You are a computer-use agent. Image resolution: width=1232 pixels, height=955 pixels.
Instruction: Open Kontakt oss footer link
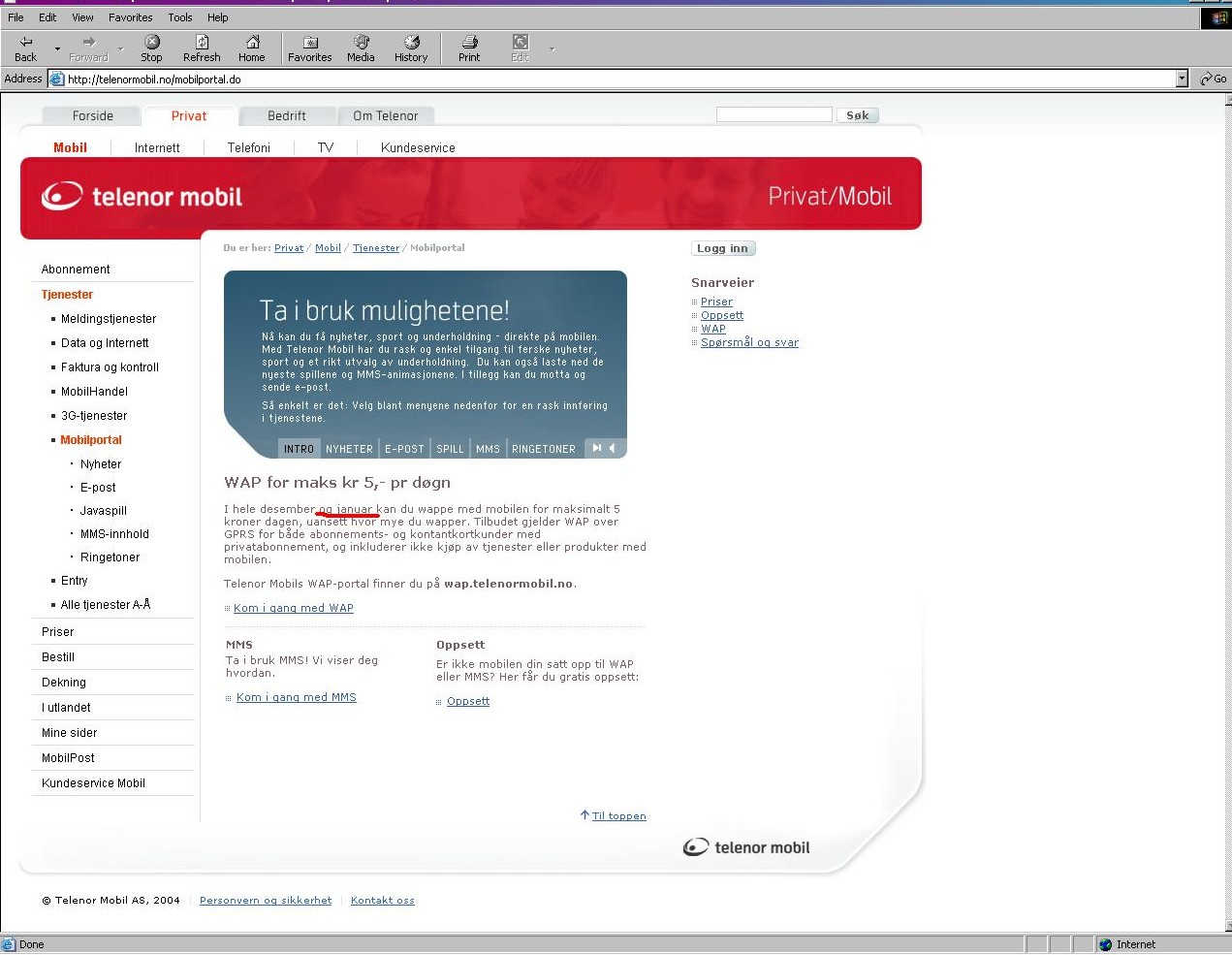pos(383,900)
